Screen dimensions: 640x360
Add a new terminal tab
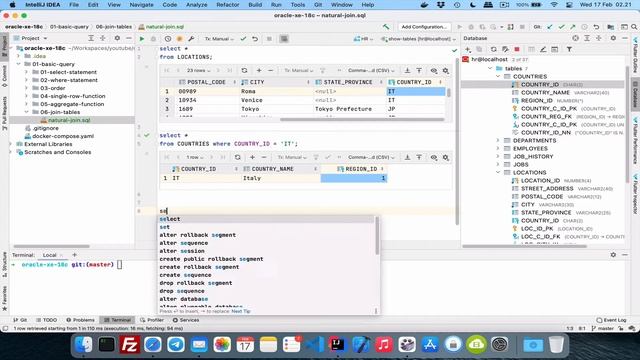click(74, 255)
